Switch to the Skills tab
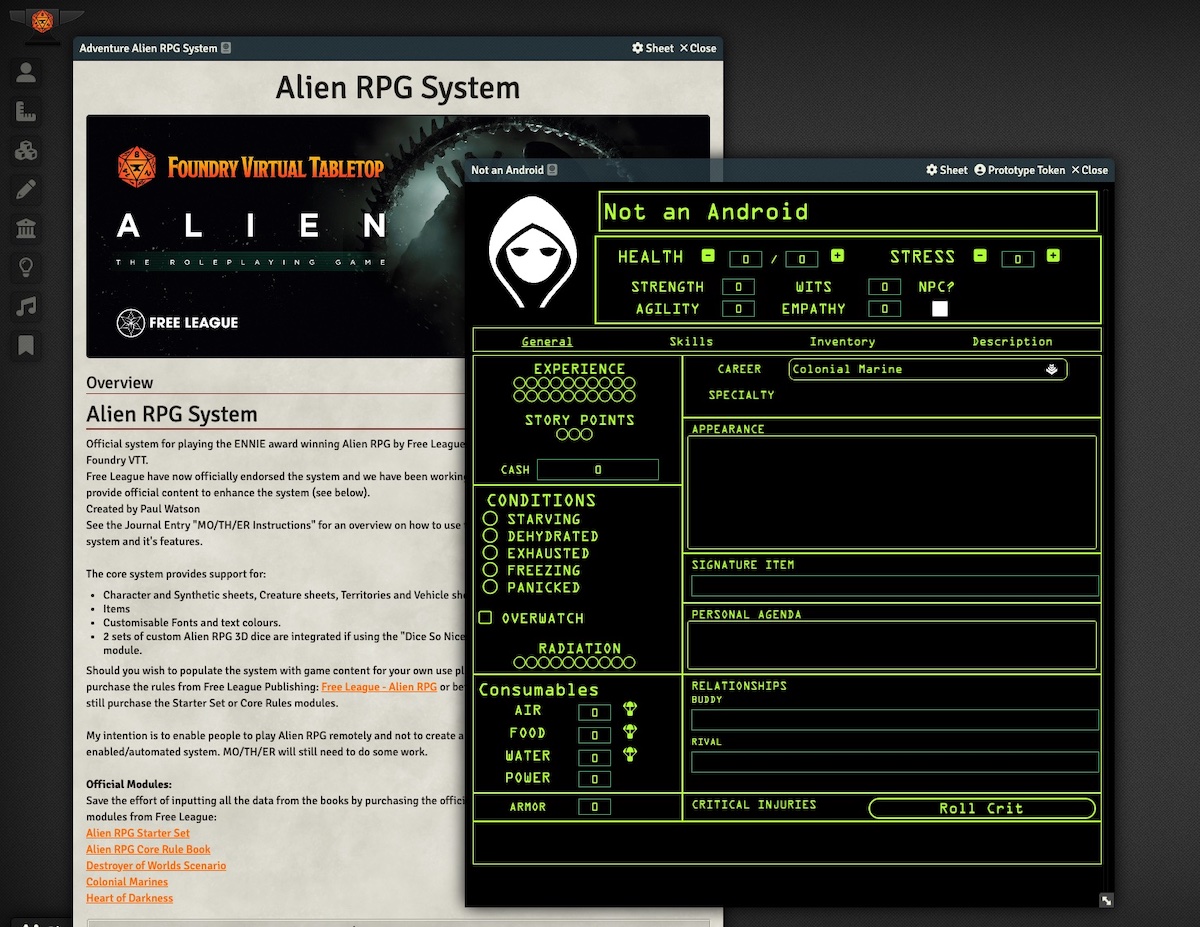 pos(691,342)
